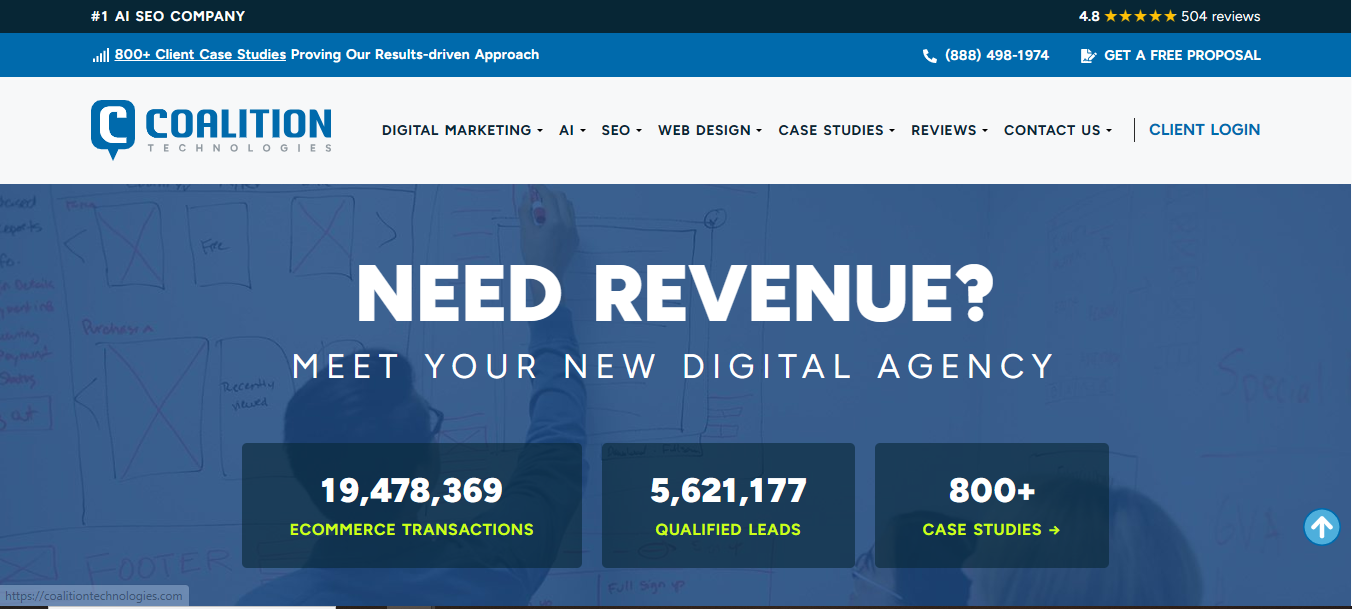Click the phone handset icon
This screenshot has height=609, width=1352.
[930, 56]
